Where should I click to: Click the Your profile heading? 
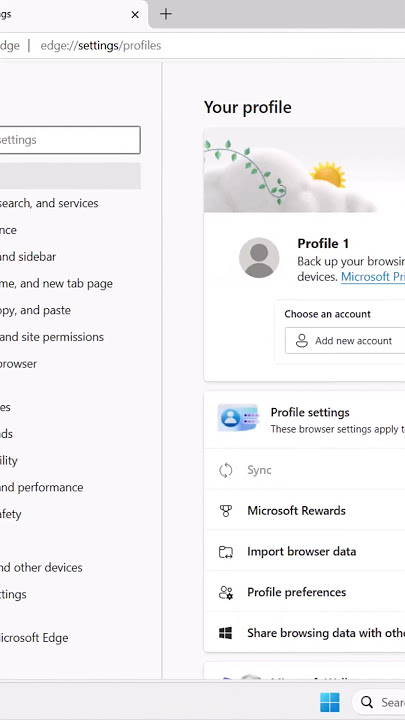pyautogui.click(x=248, y=107)
